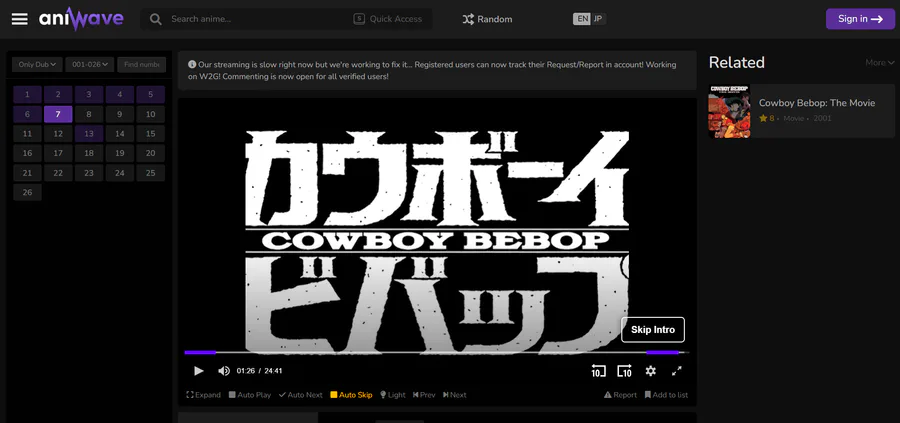
Task: Click the Sign in button
Action: pyautogui.click(x=860, y=19)
